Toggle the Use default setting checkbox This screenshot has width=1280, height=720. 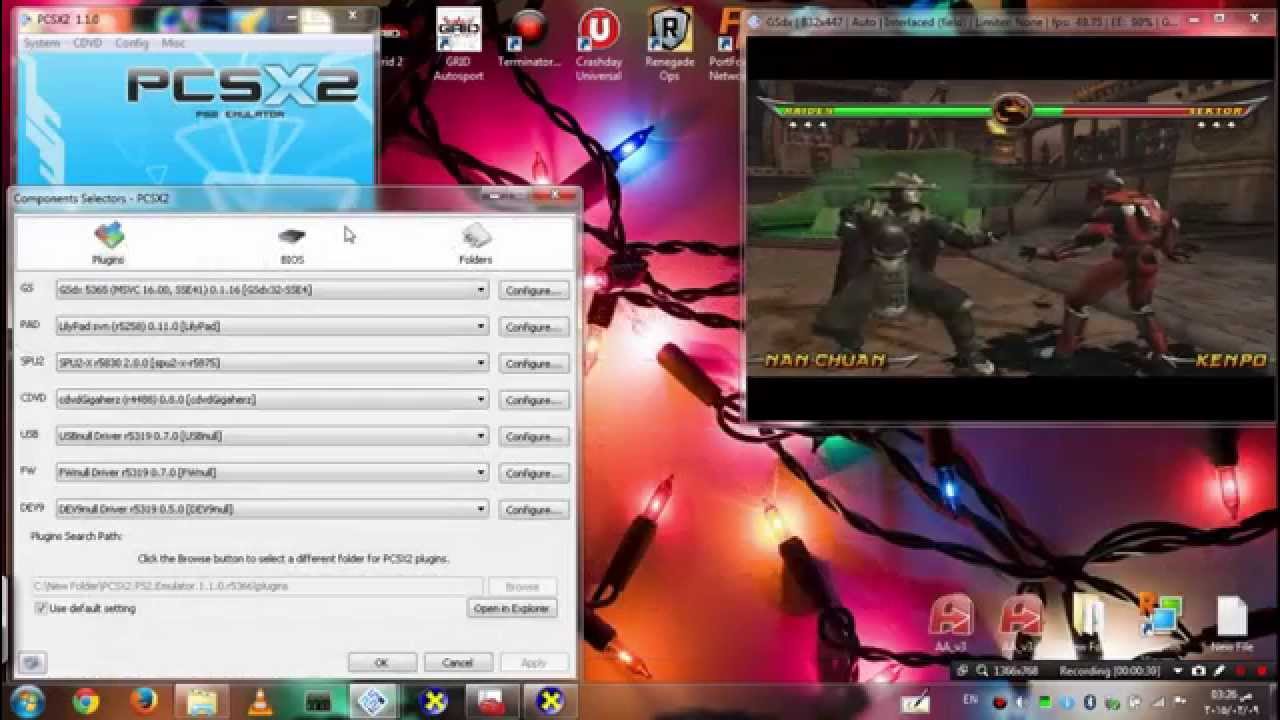(41, 608)
